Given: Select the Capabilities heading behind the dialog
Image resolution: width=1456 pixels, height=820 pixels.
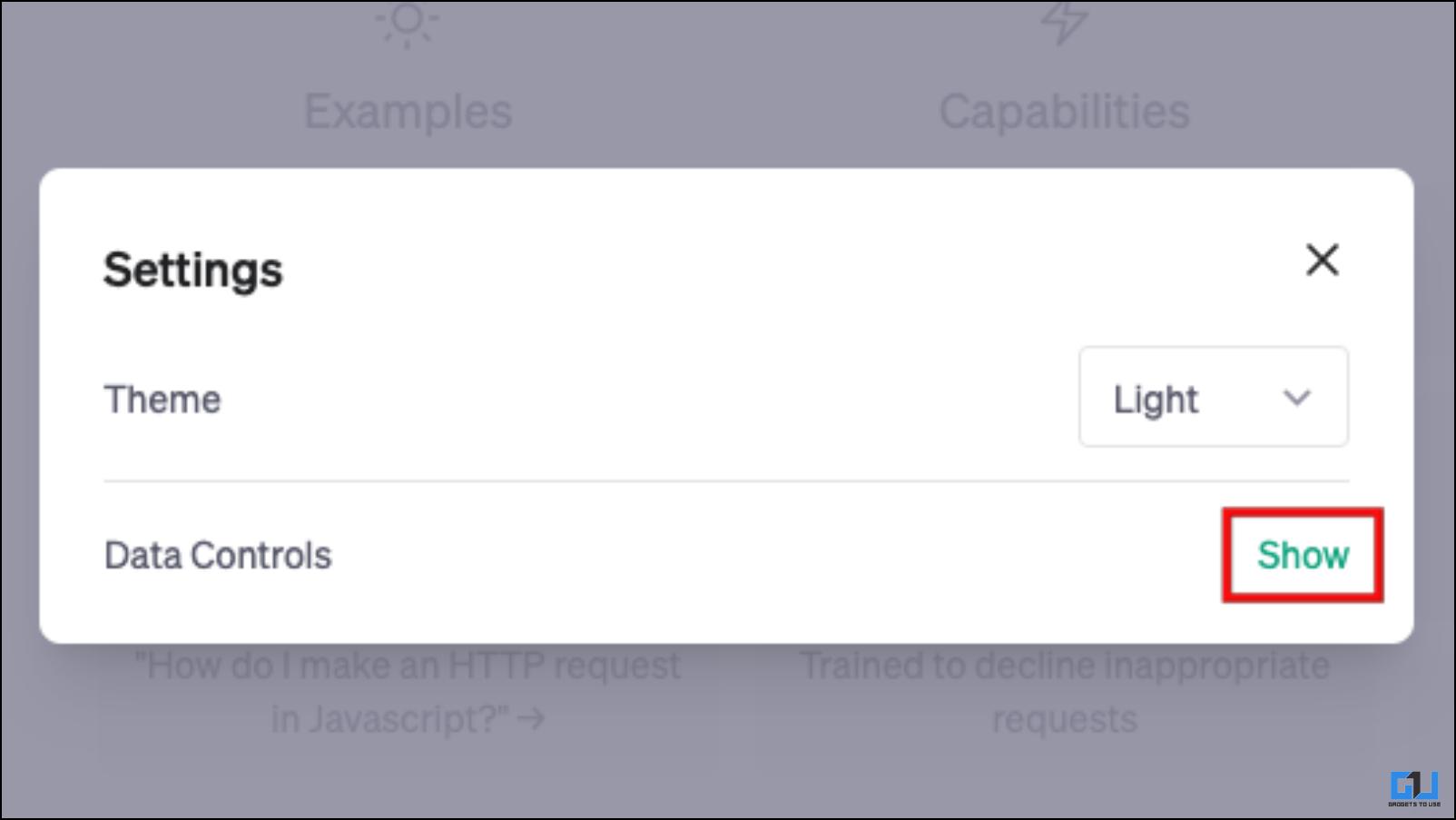Looking at the screenshot, I should coord(1064,112).
